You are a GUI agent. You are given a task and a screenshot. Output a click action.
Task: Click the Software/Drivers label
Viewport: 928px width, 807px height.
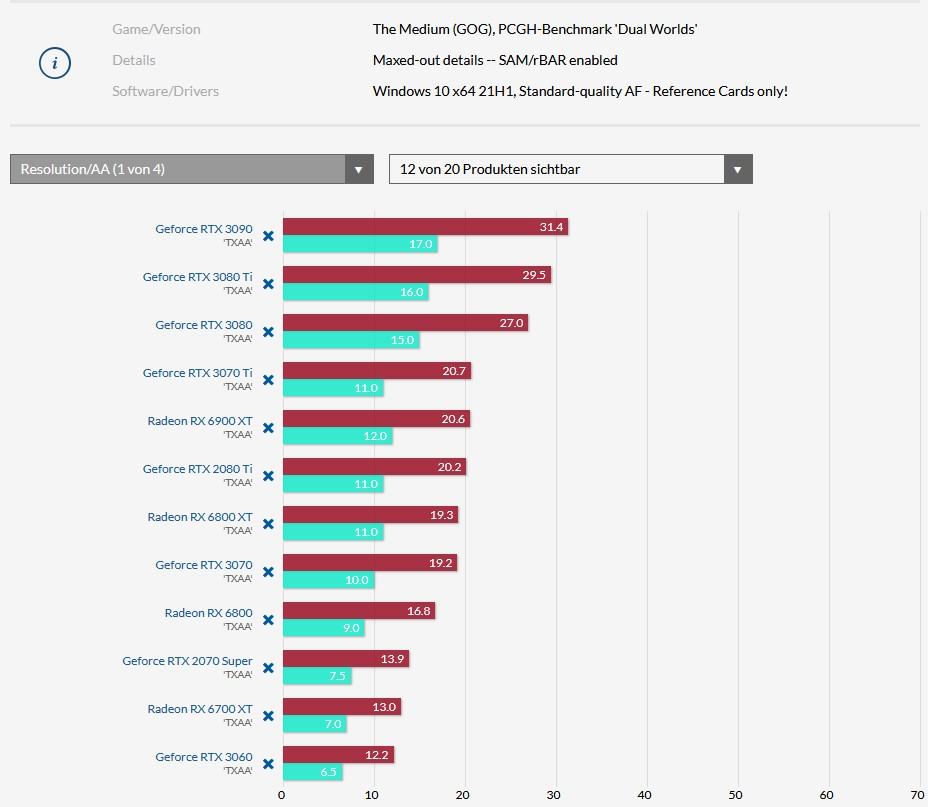point(166,91)
